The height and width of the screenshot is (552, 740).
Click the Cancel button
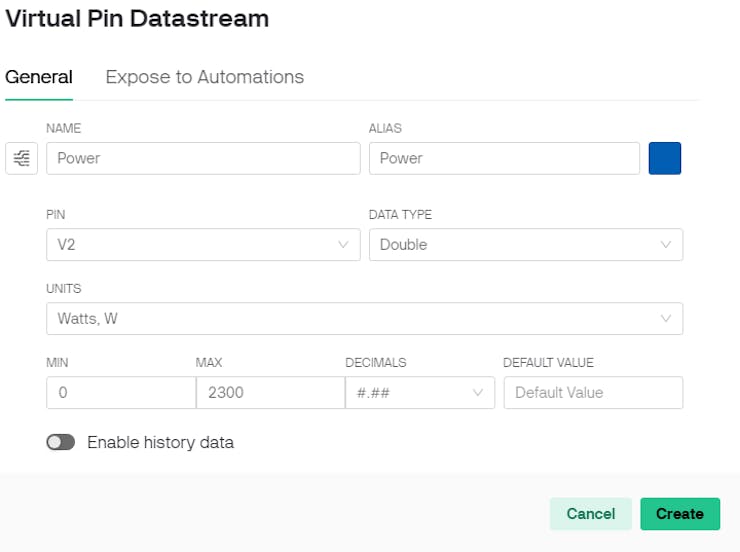[x=590, y=514]
